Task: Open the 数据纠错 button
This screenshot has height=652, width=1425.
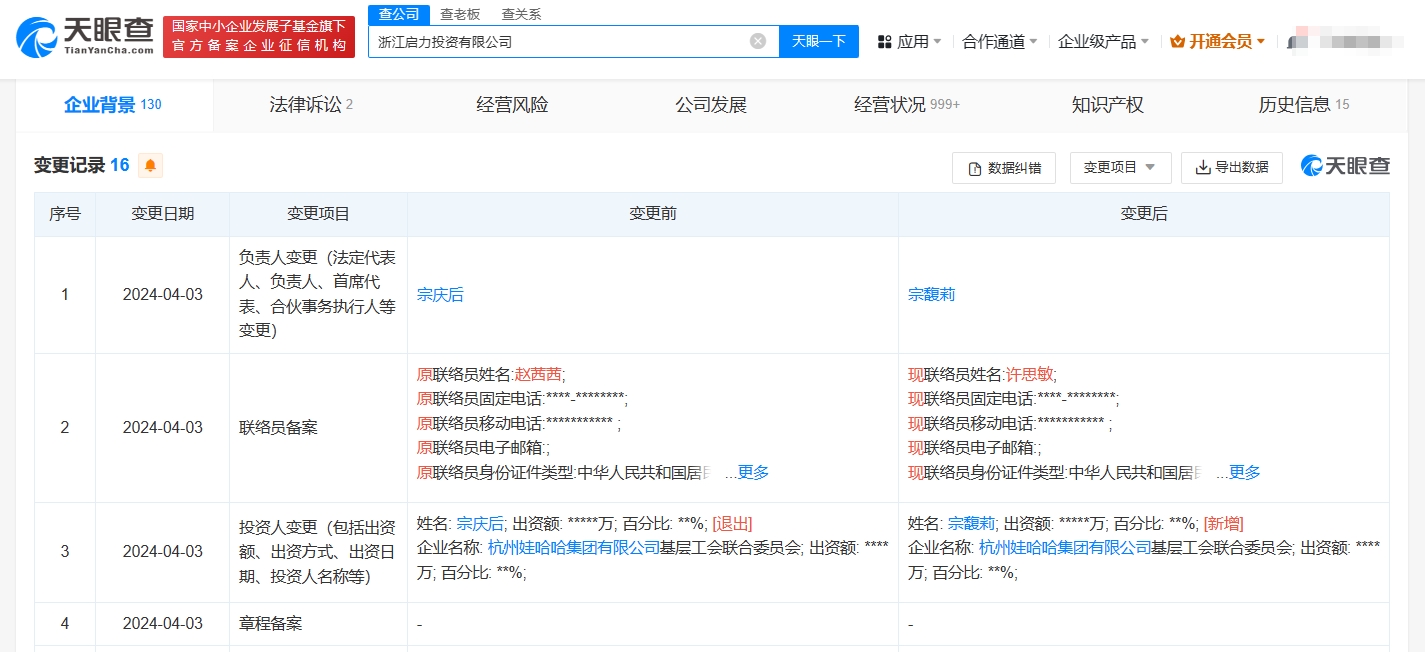Action: pyautogui.click(x=1004, y=168)
